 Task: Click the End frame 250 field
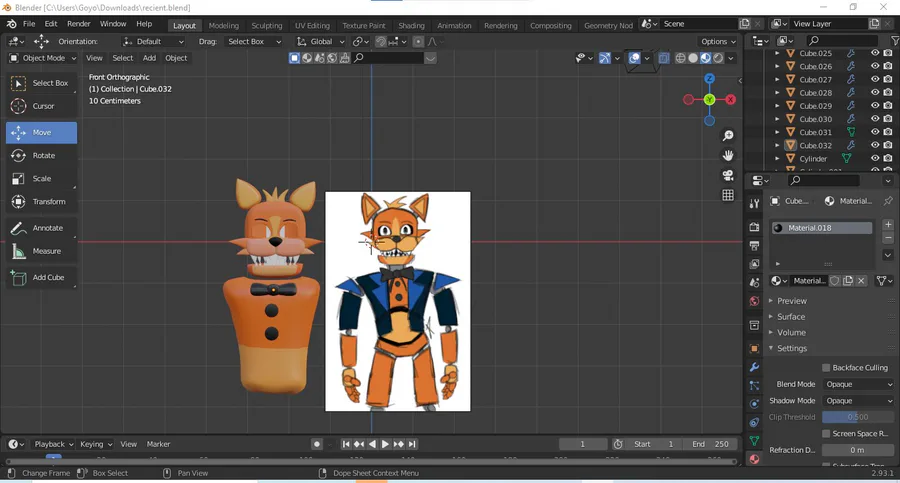coord(711,444)
